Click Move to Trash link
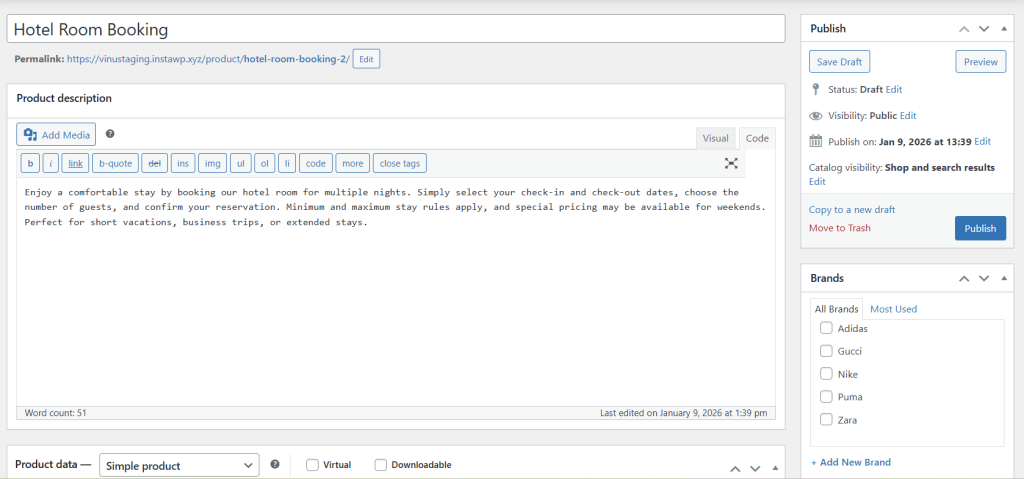 tap(839, 228)
